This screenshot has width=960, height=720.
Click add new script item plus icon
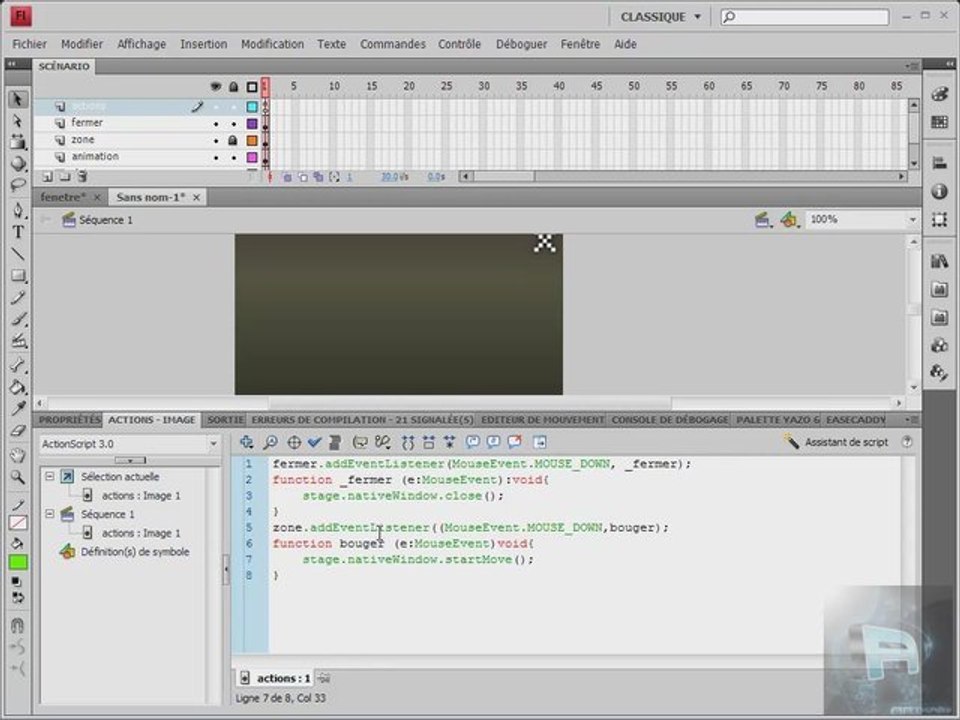coord(246,442)
